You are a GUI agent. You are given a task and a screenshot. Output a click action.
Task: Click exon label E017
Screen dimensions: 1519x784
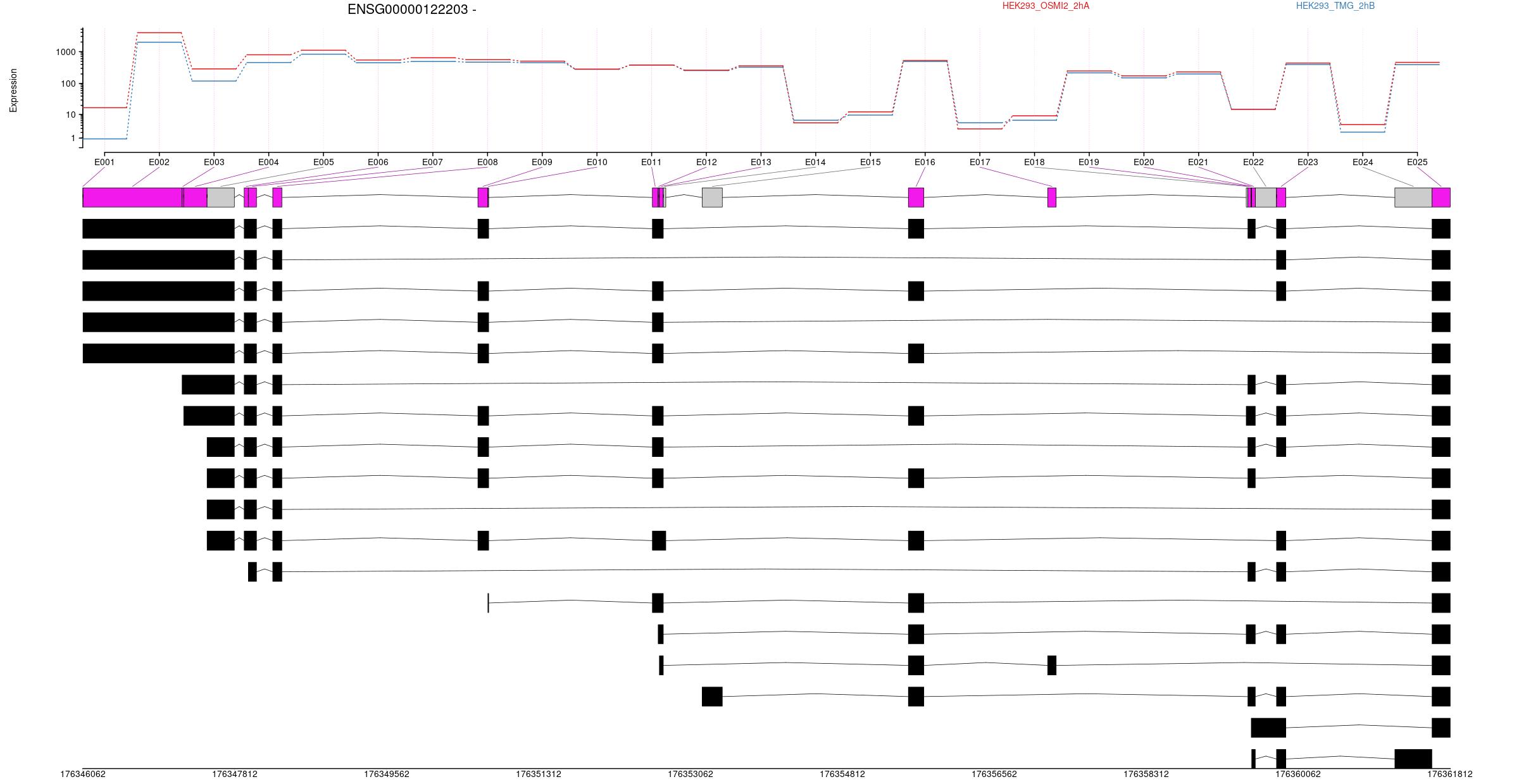pyautogui.click(x=980, y=162)
